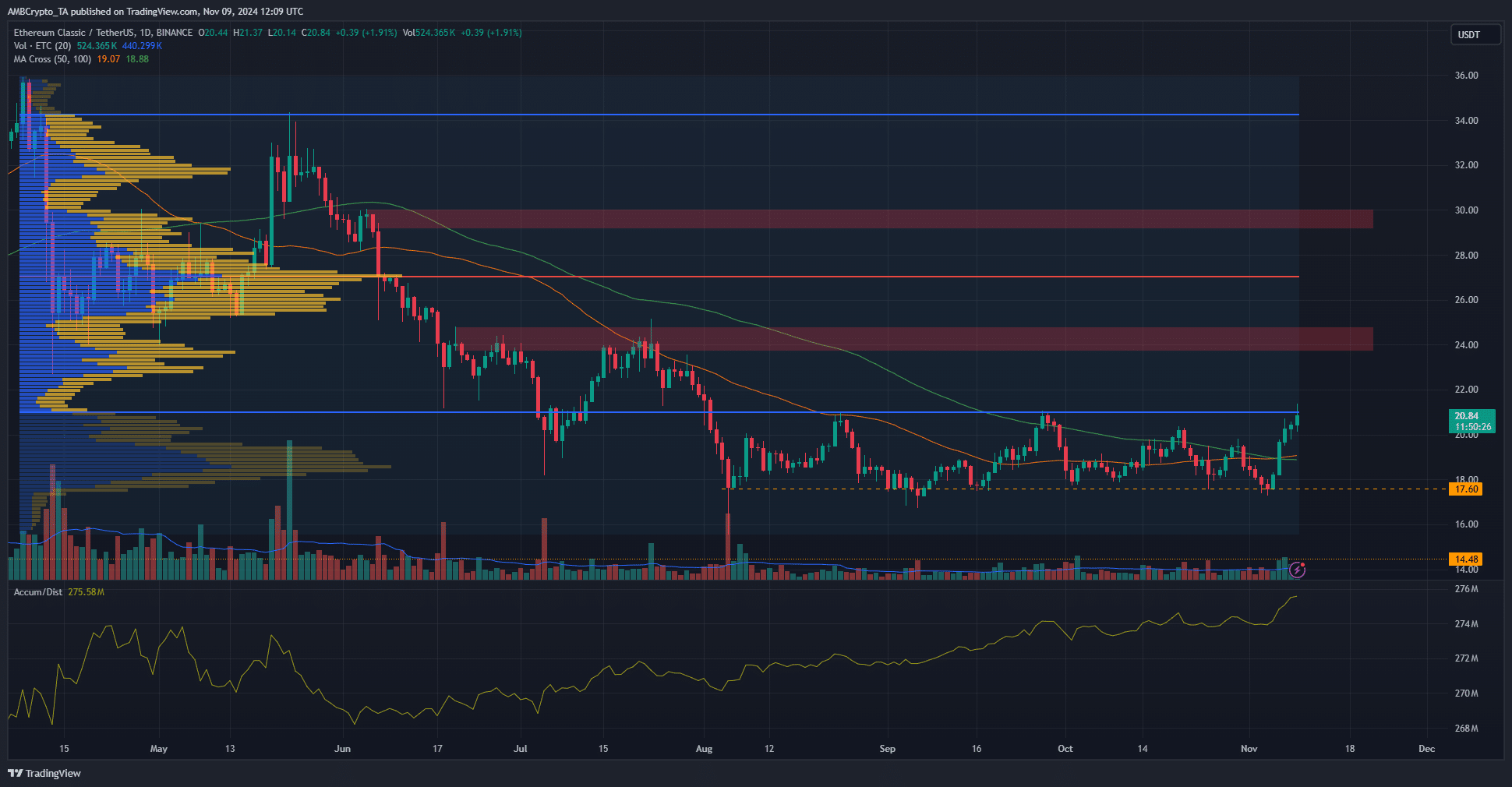Click the 22.00 price axis label
Screen dimensions: 1512x787
[1466, 390]
